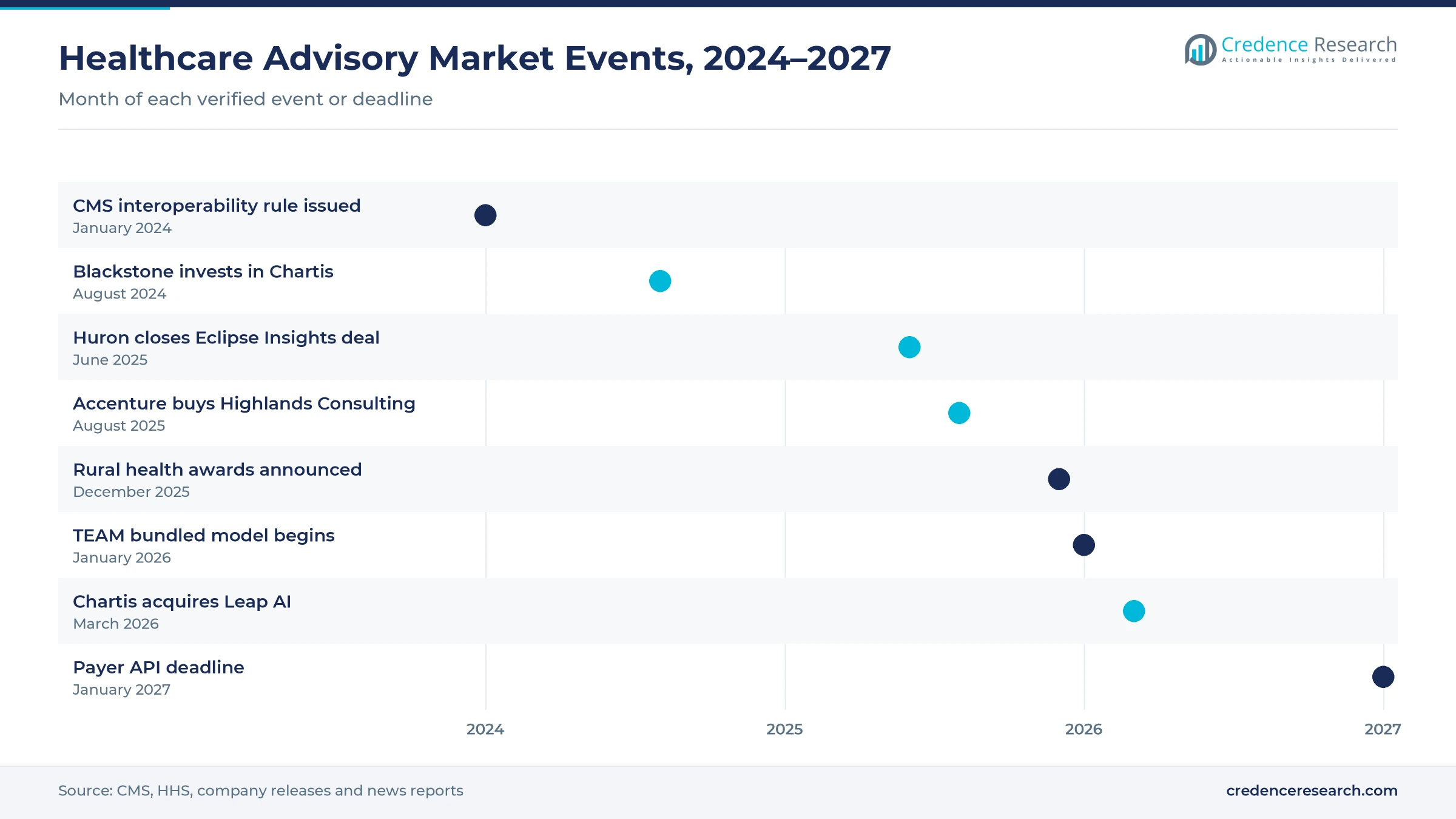Click the 'Blackstone invests in Chartis' label
The height and width of the screenshot is (819, 1456).
(x=203, y=271)
